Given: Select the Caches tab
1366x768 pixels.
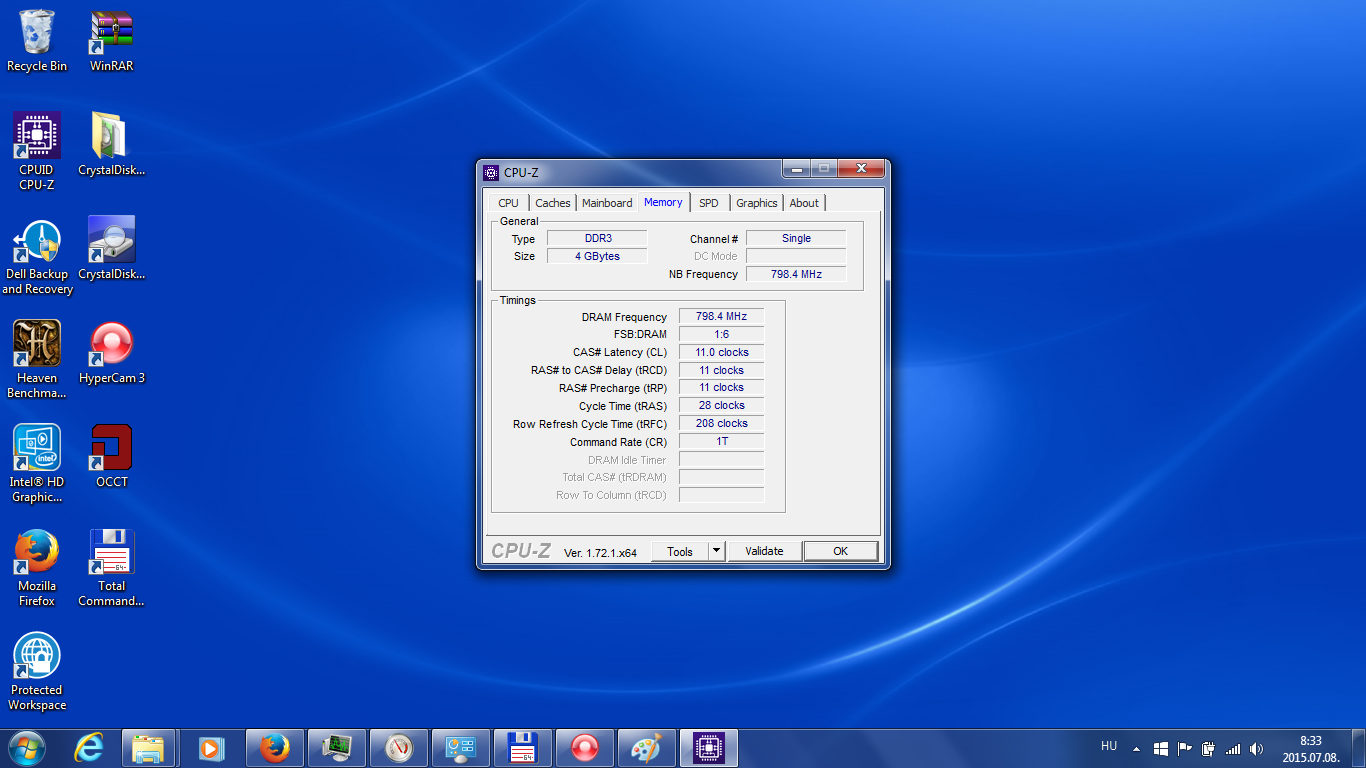Looking at the screenshot, I should [x=552, y=203].
